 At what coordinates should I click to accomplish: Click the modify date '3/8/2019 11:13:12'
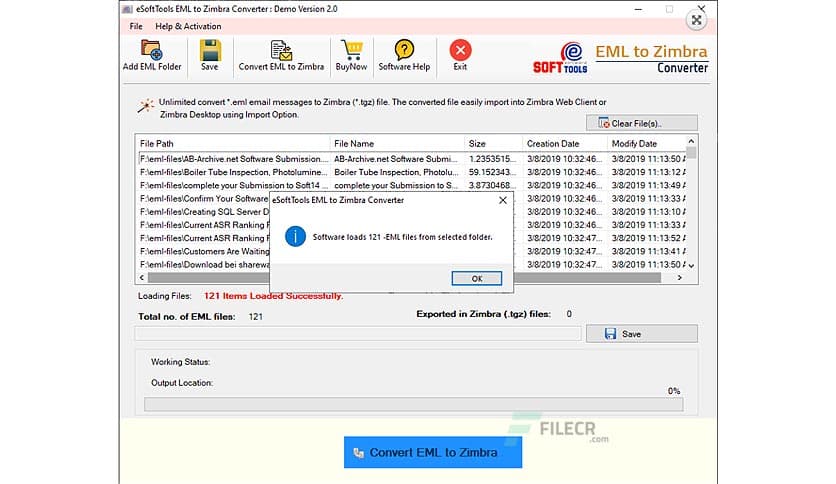tap(648, 172)
